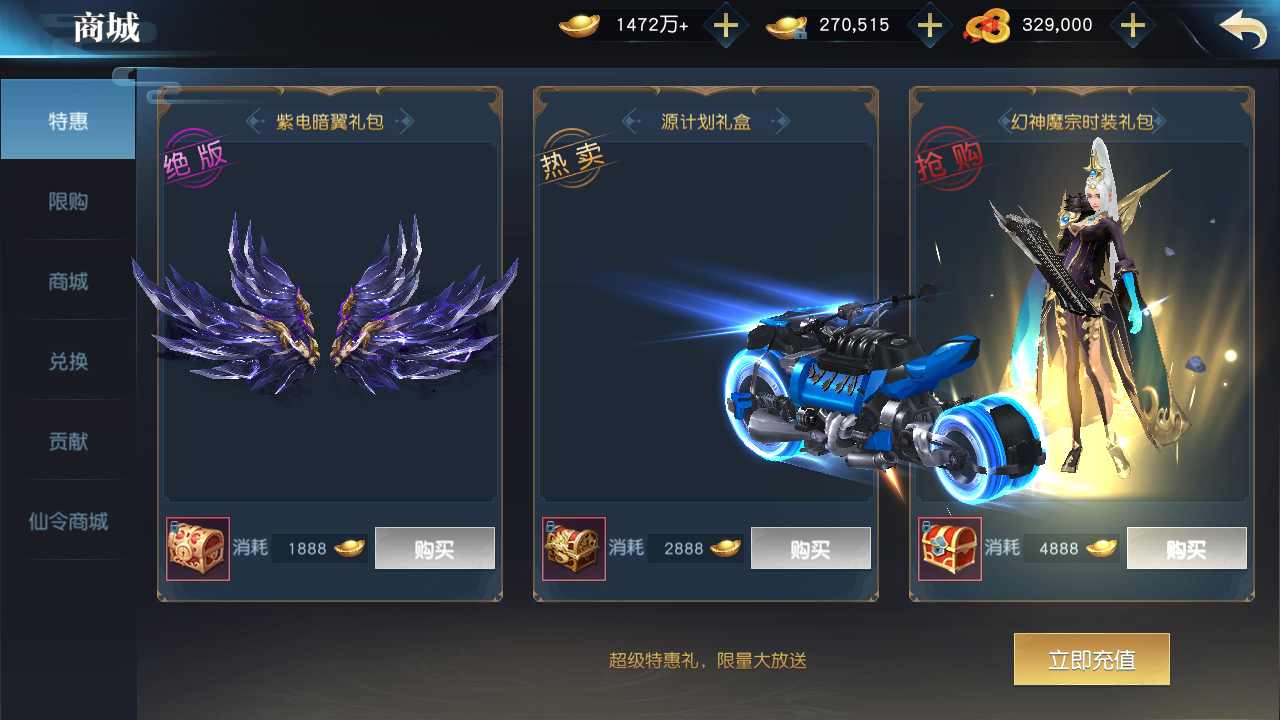Select the 特惠 tab
Viewport: 1280px width, 720px height.
(x=68, y=120)
